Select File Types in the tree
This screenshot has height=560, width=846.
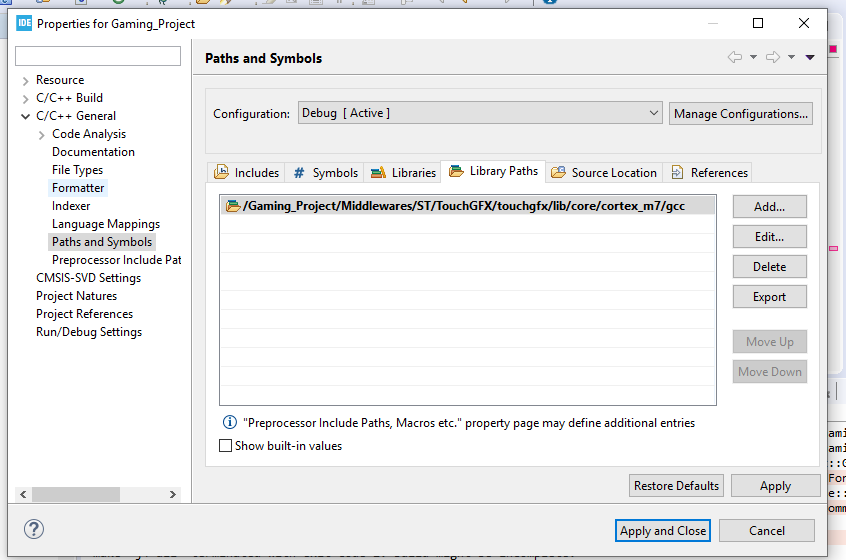click(77, 170)
